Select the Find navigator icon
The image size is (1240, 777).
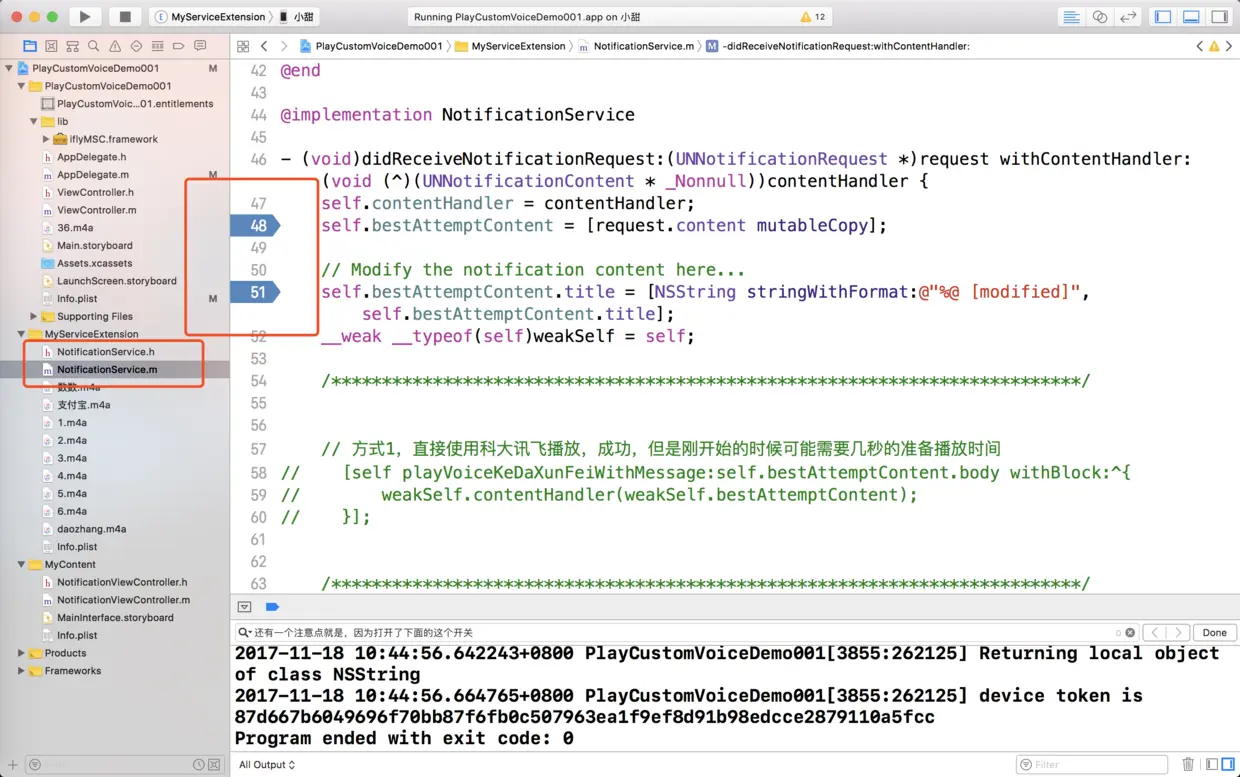coord(93,46)
